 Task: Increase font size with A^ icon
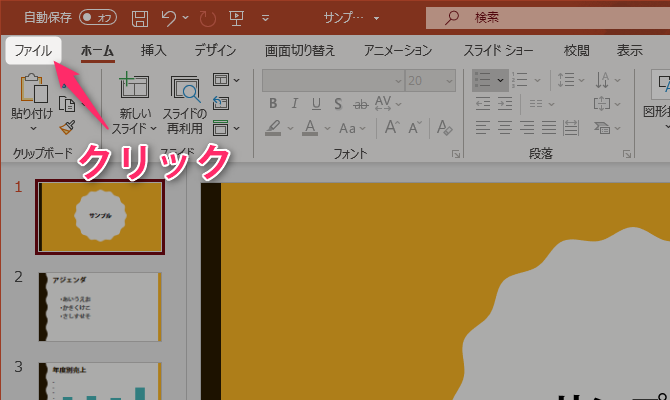(392, 127)
